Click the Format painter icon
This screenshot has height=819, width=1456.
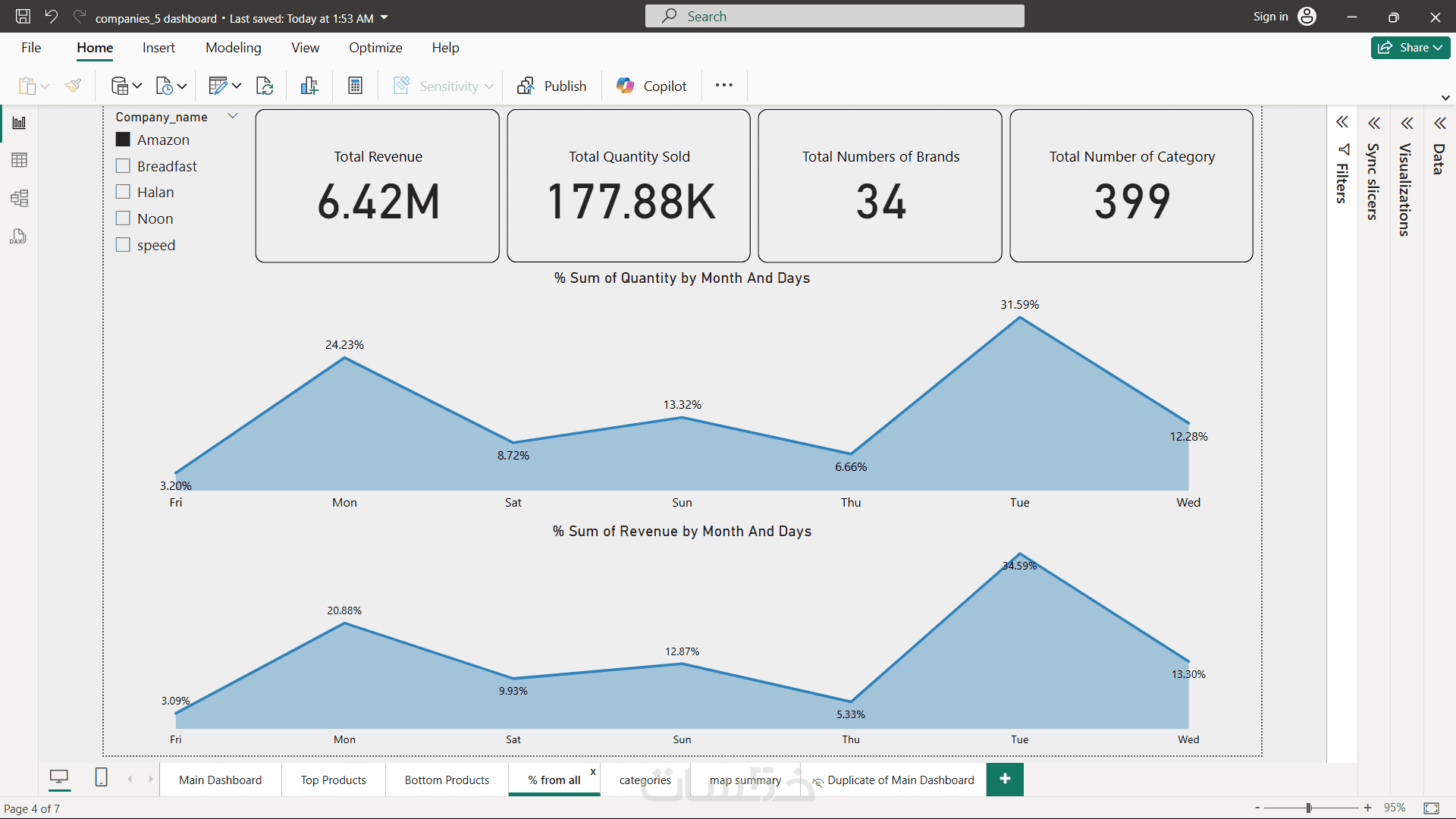tap(74, 86)
